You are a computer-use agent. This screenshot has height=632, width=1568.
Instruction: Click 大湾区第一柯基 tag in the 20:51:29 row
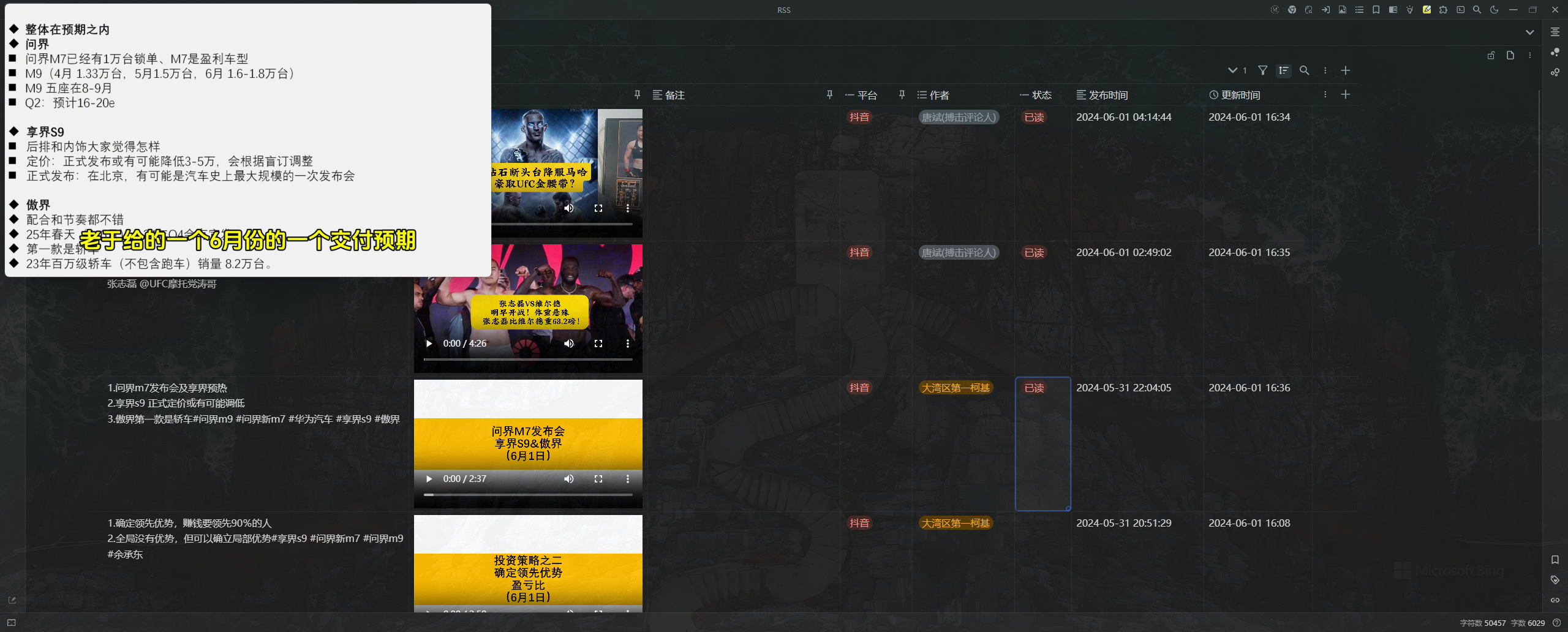pos(956,523)
